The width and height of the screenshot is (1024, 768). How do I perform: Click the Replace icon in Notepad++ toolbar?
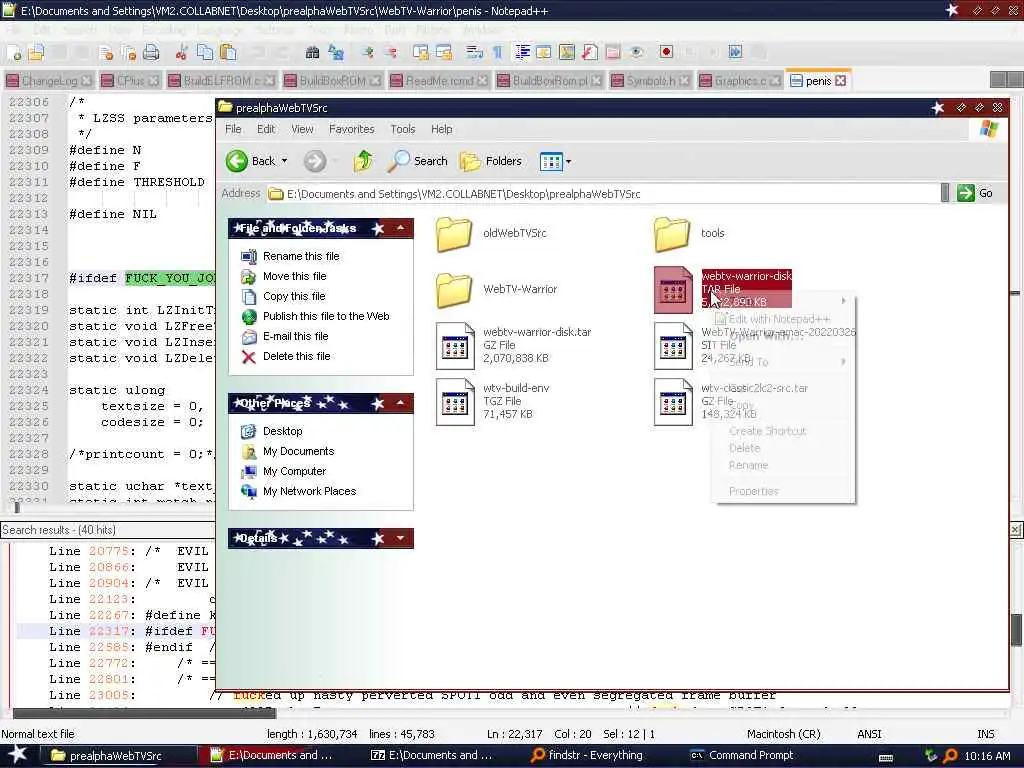point(336,52)
